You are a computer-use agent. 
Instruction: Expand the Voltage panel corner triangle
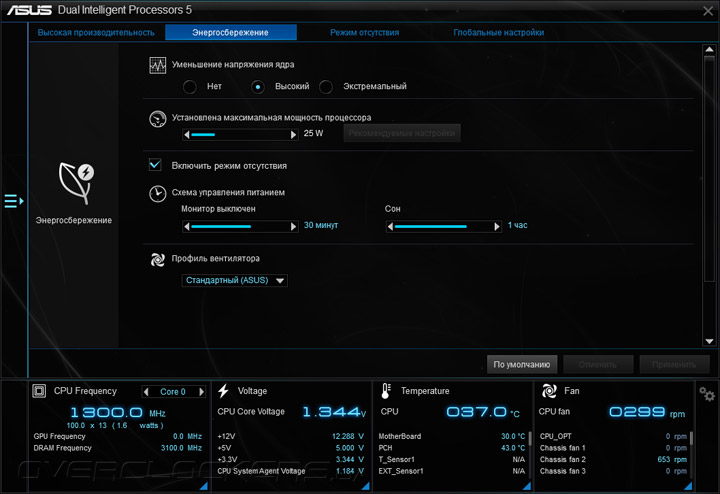366,486
